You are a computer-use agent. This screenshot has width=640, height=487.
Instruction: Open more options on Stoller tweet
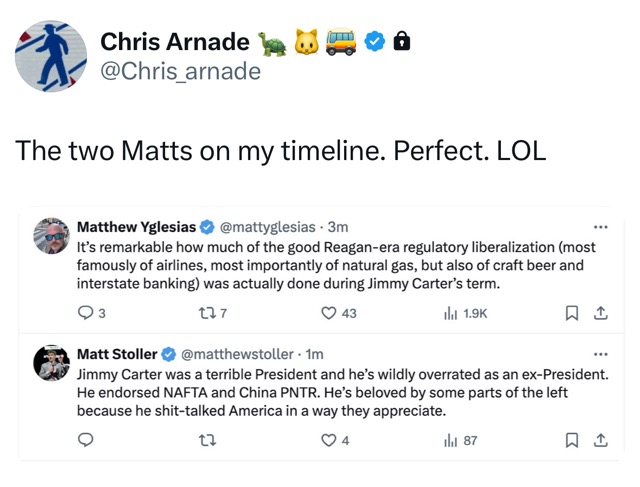tap(600, 354)
